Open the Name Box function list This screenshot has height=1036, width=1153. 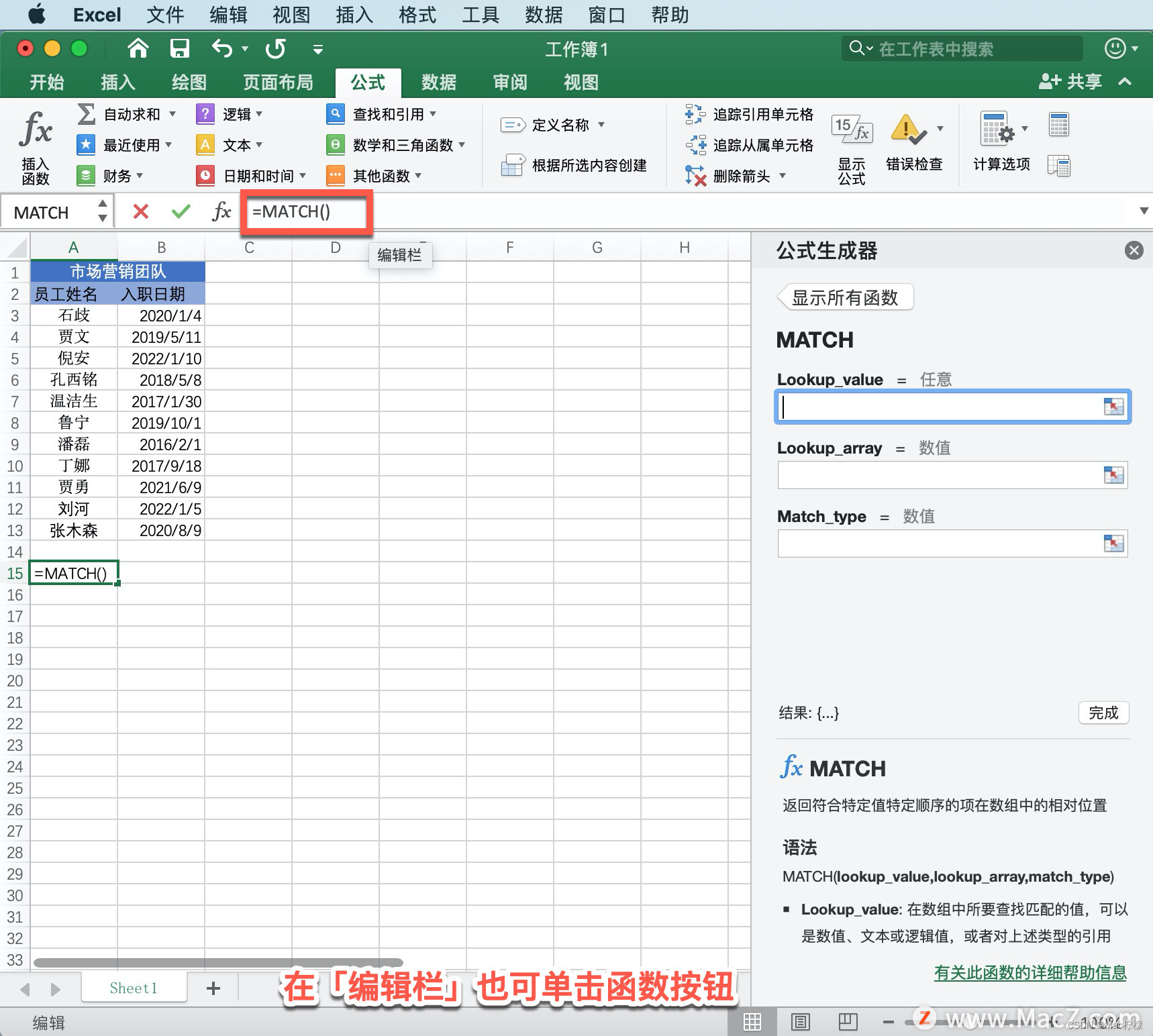pos(102,211)
